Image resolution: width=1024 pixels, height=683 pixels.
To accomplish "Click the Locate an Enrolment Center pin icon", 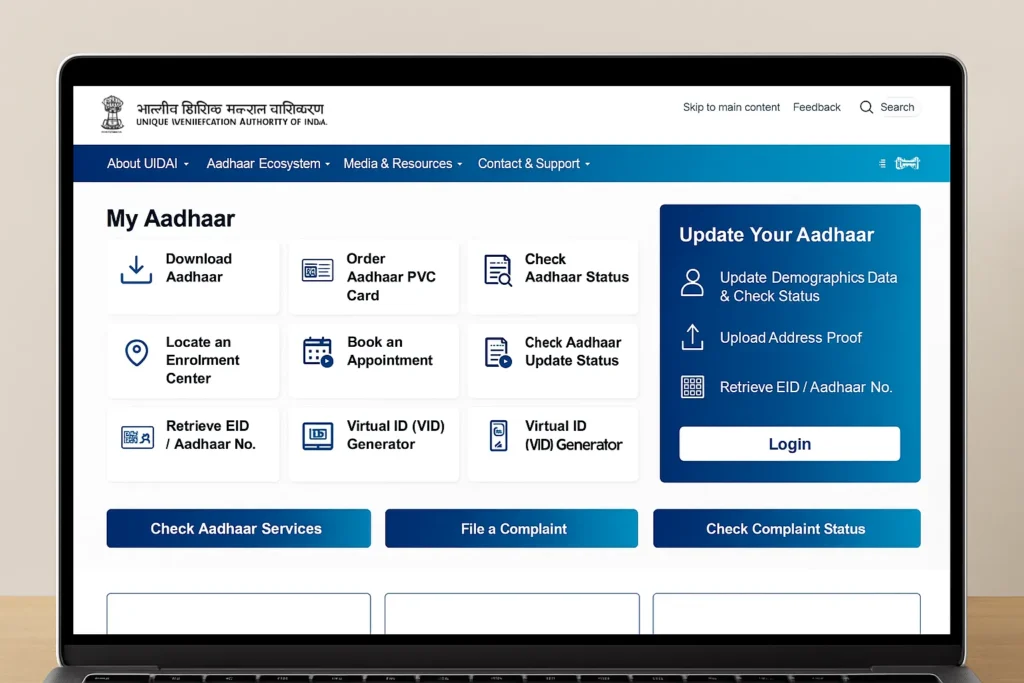I will point(136,353).
